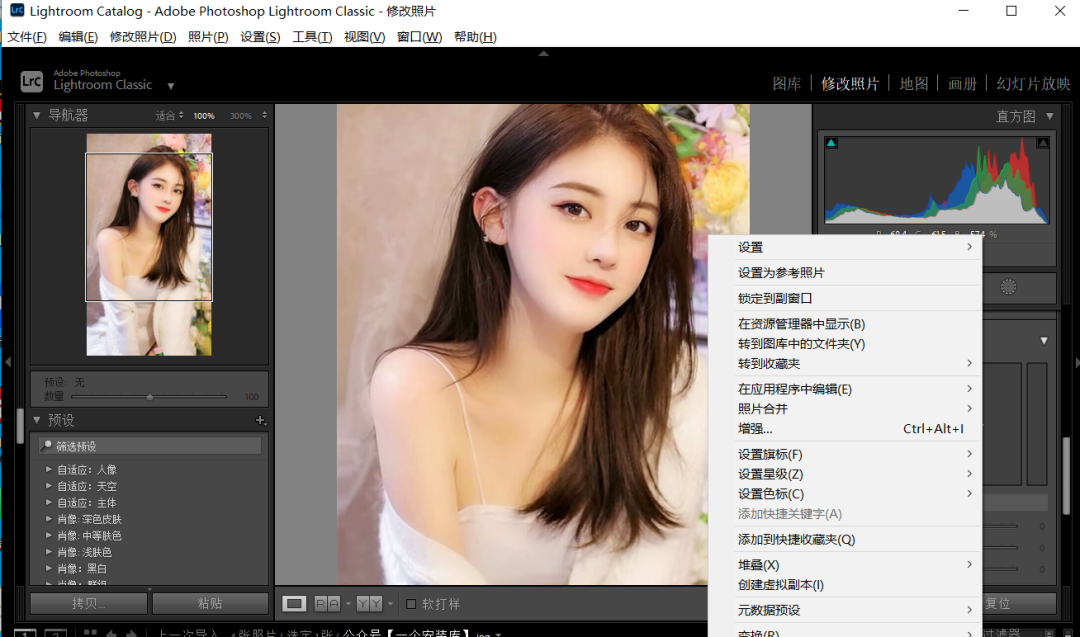The height and width of the screenshot is (637, 1080).
Task: Select before/after Y|Y view icon
Action: click(x=369, y=603)
